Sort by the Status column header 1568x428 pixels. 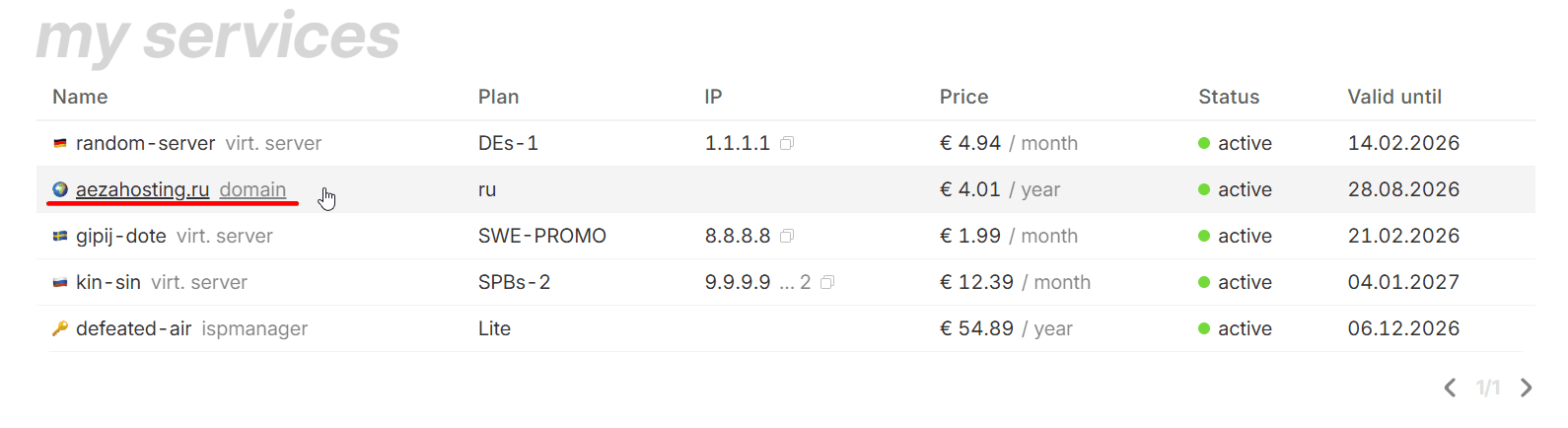coord(1229,97)
